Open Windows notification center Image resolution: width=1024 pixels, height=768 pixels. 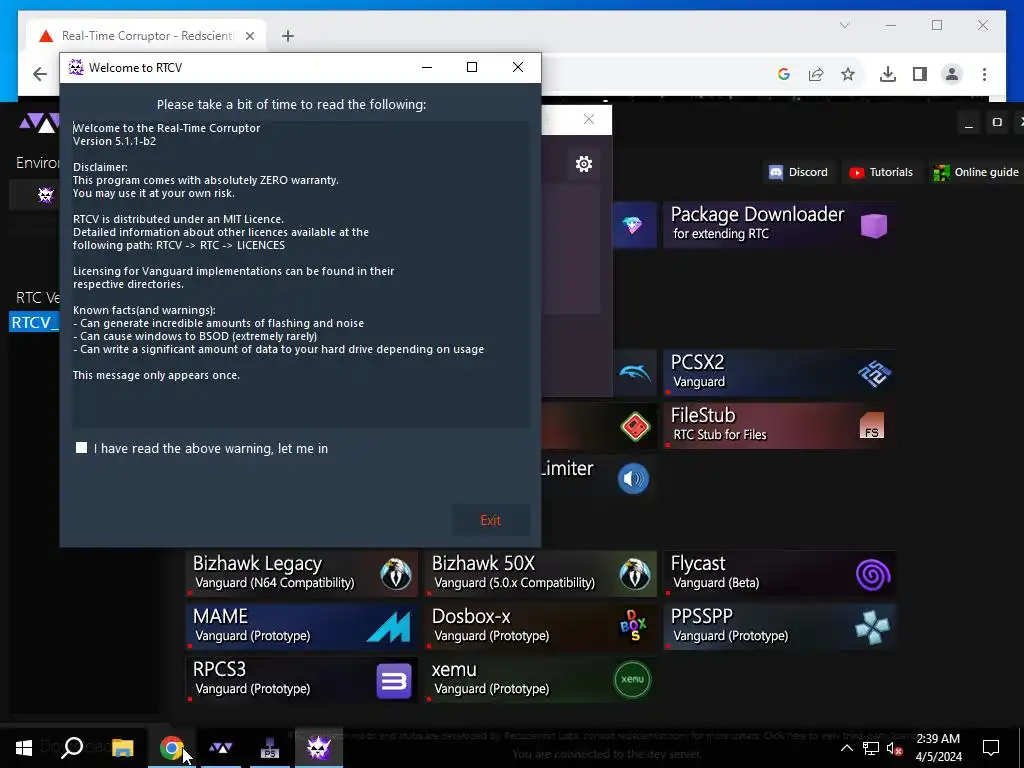pos(991,748)
